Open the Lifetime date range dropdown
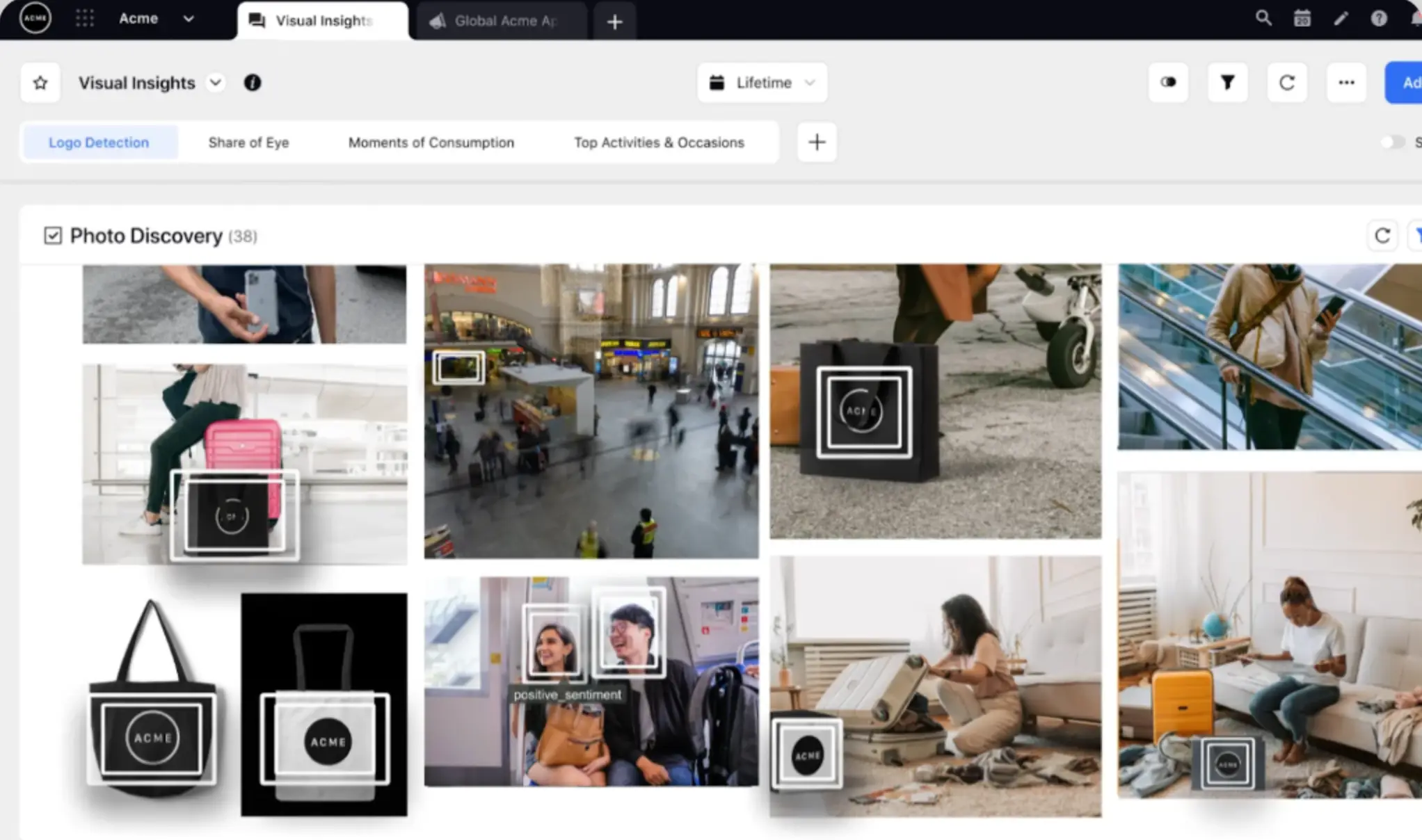This screenshot has height=840, width=1422. [x=762, y=82]
